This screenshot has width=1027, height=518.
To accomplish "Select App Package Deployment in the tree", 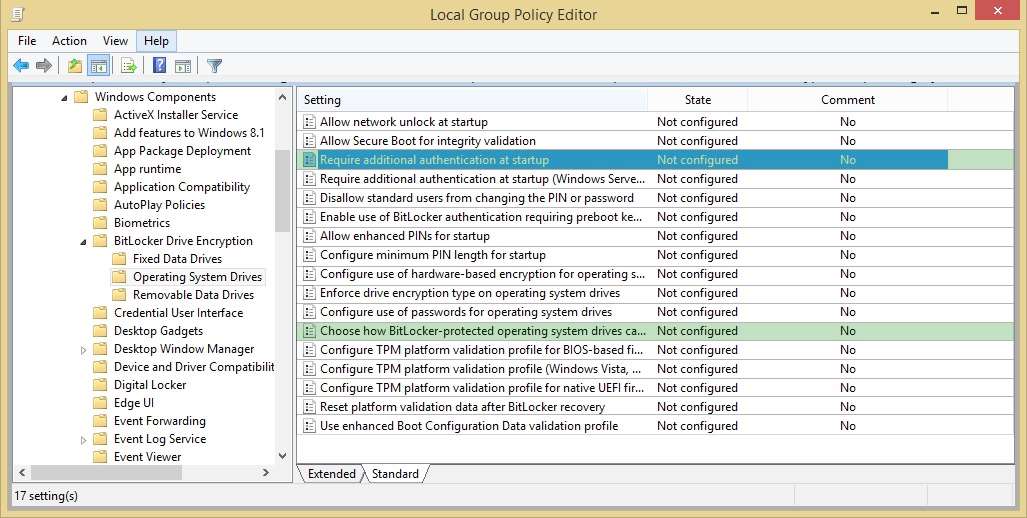I will 182,151.
